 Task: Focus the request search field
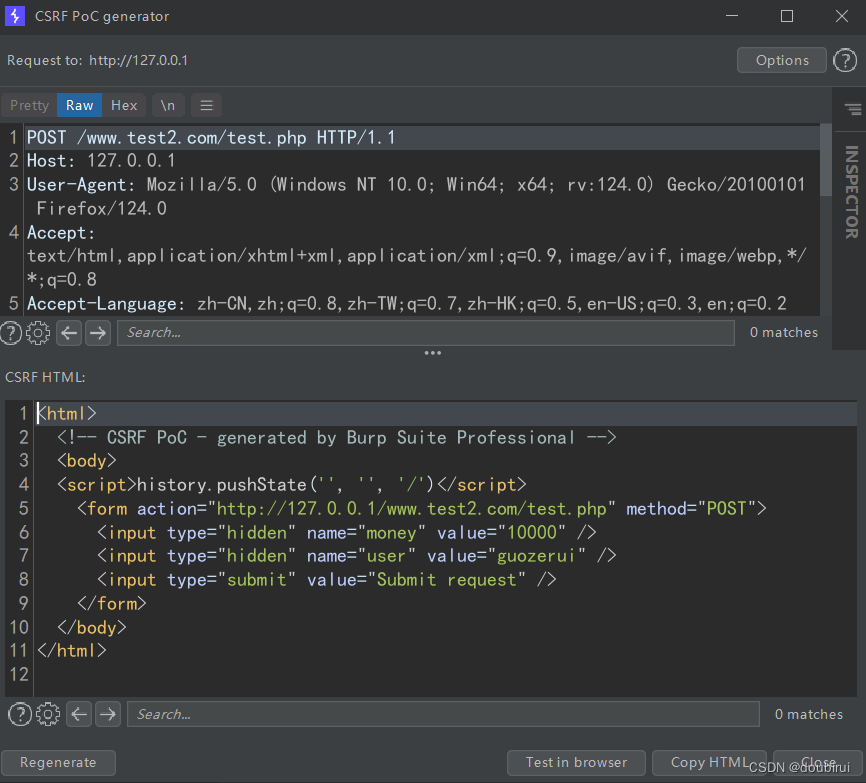(x=426, y=333)
